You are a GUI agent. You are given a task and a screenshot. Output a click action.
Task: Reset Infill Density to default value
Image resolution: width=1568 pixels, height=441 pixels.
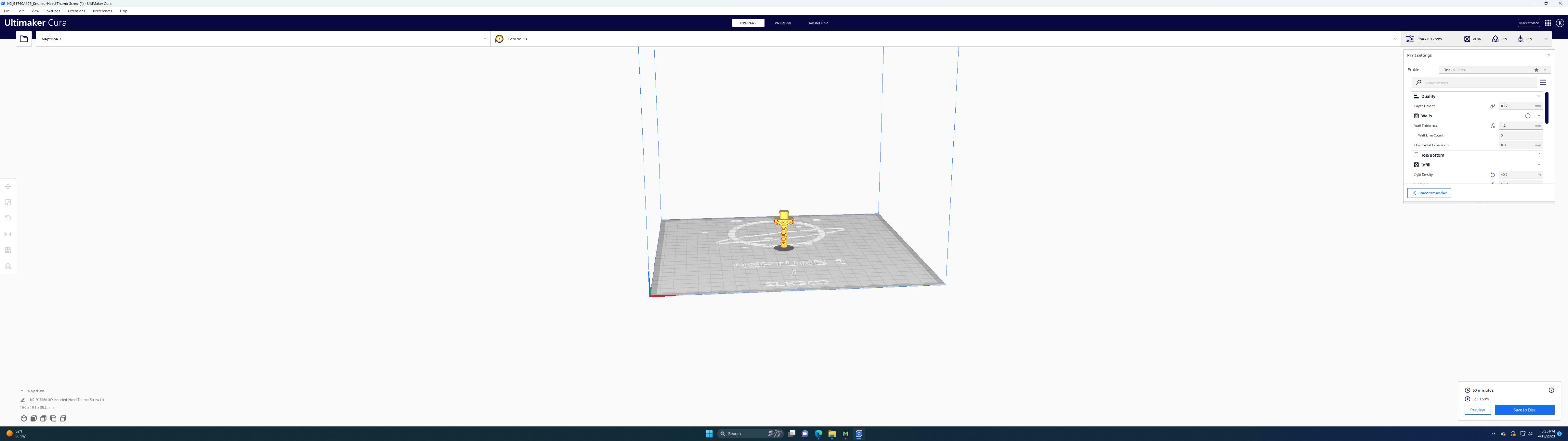tap(1492, 175)
